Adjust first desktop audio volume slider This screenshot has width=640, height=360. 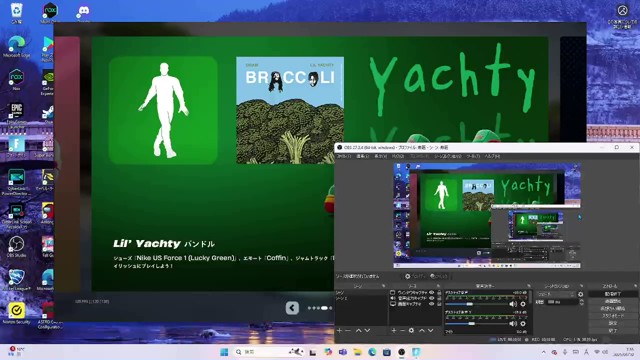[476, 304]
